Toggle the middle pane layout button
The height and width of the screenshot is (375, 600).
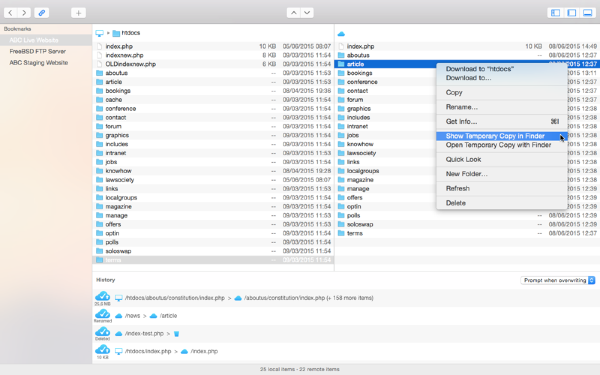(572, 13)
